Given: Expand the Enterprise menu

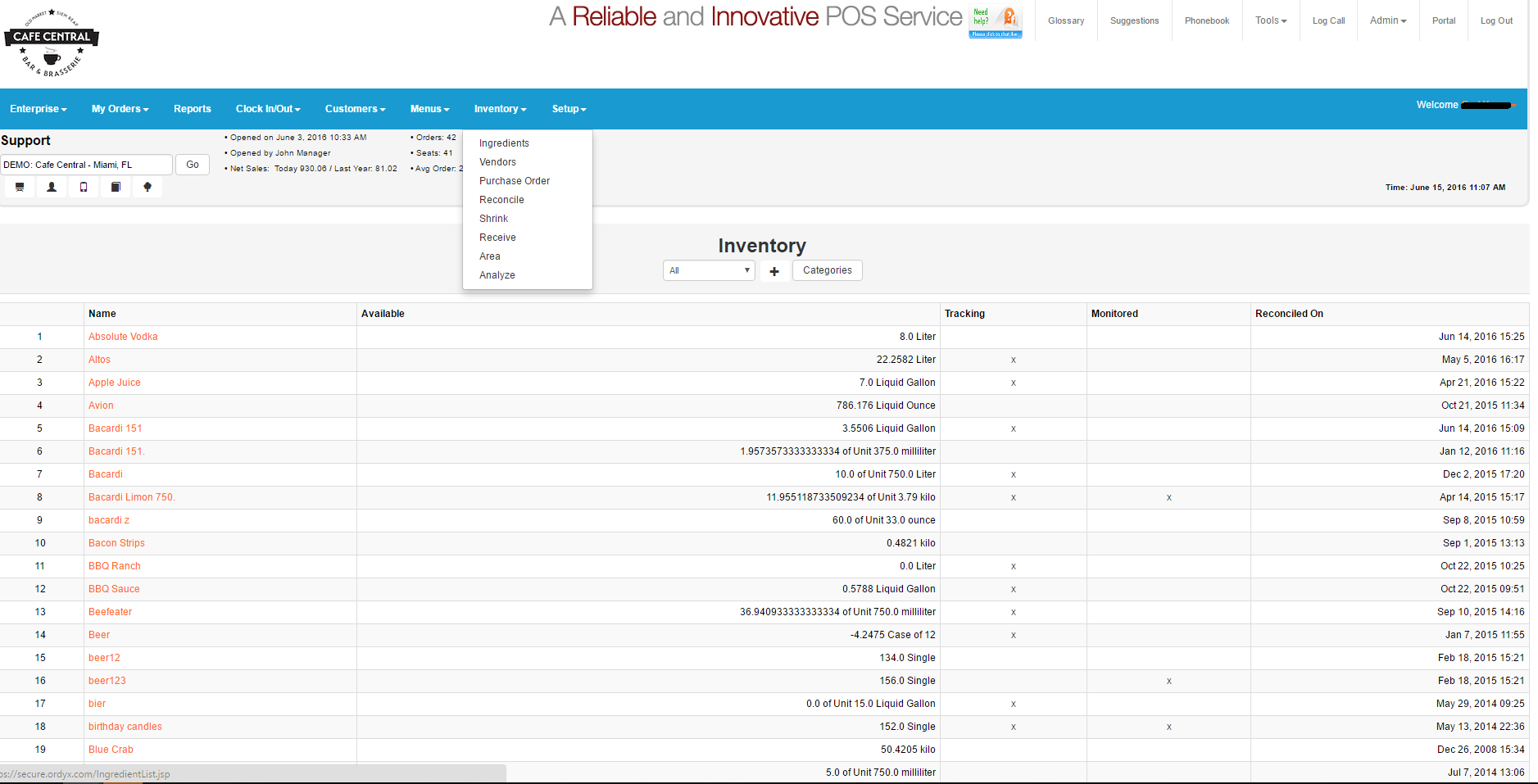Looking at the screenshot, I should click(x=39, y=109).
